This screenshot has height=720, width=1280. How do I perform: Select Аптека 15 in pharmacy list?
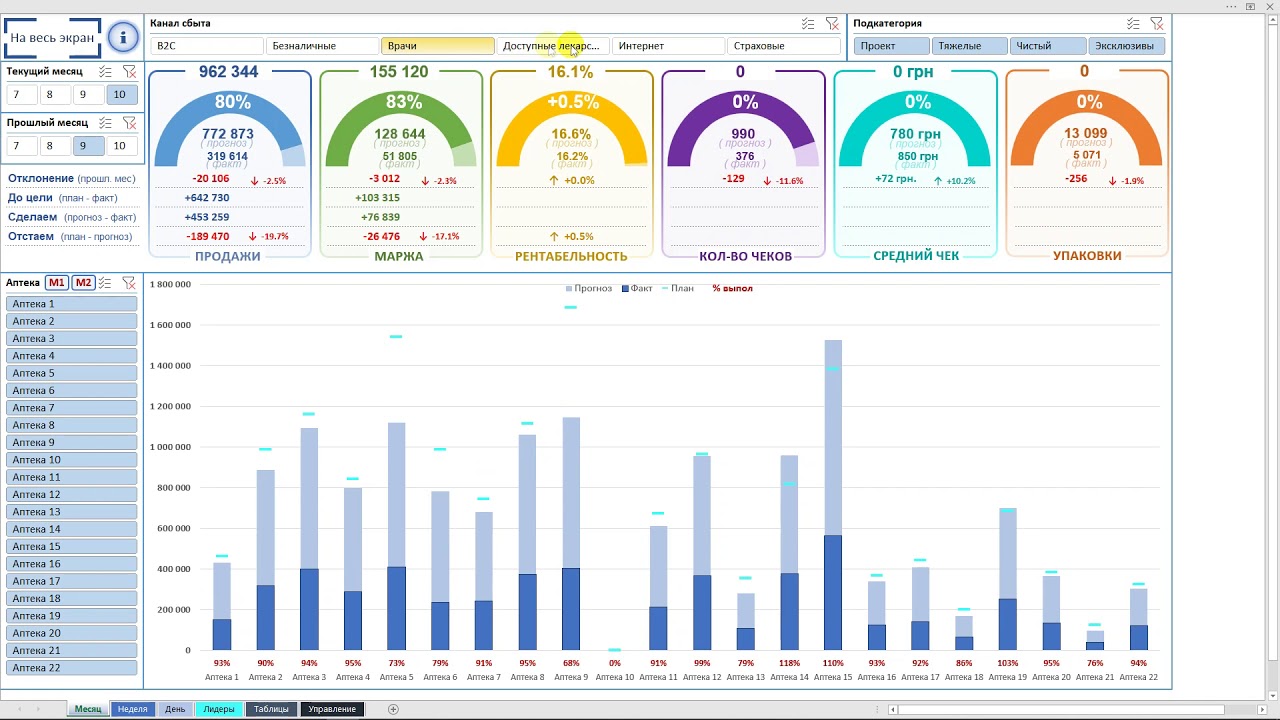pos(71,546)
